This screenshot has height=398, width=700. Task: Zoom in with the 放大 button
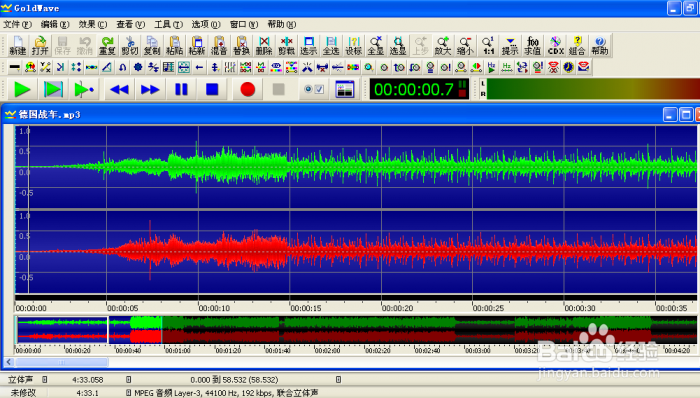pos(443,46)
